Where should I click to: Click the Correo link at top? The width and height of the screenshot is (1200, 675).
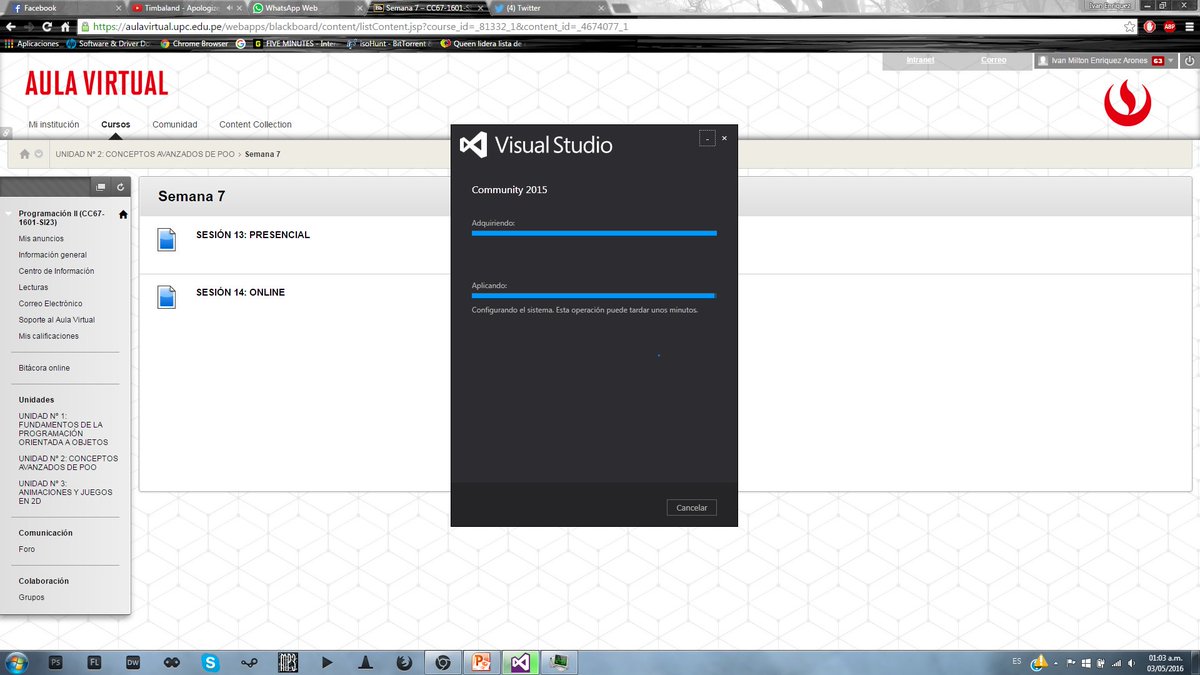pyautogui.click(x=993, y=61)
